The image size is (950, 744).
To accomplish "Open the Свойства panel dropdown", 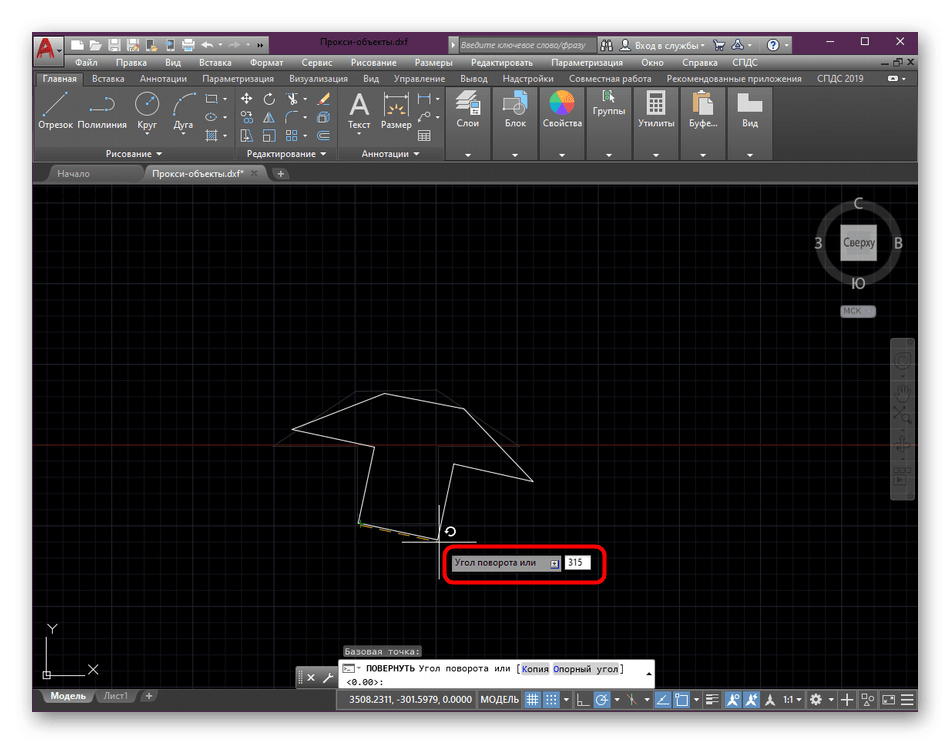I will (562, 155).
